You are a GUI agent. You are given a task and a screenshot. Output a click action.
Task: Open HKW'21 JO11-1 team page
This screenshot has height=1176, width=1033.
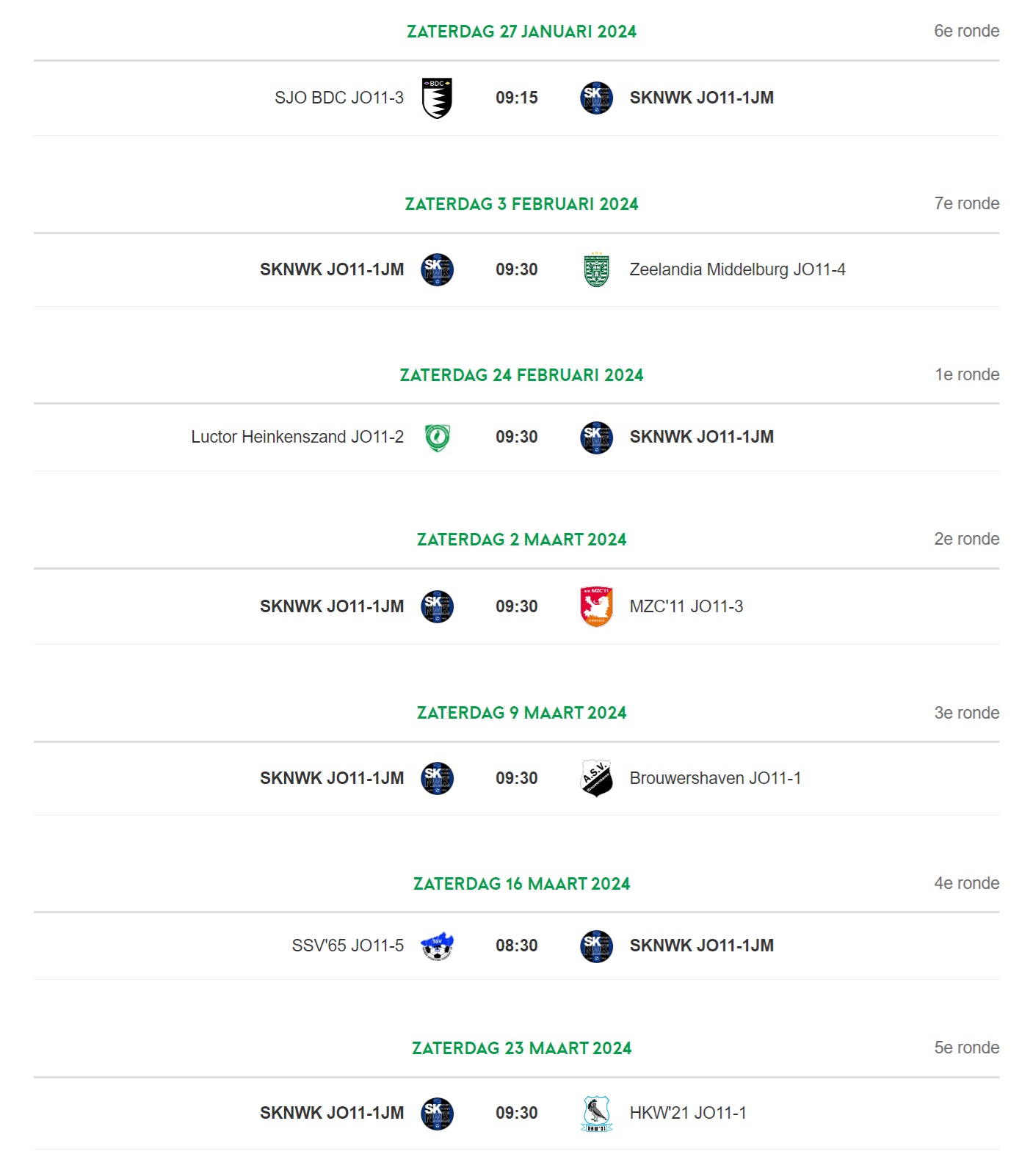click(688, 1113)
